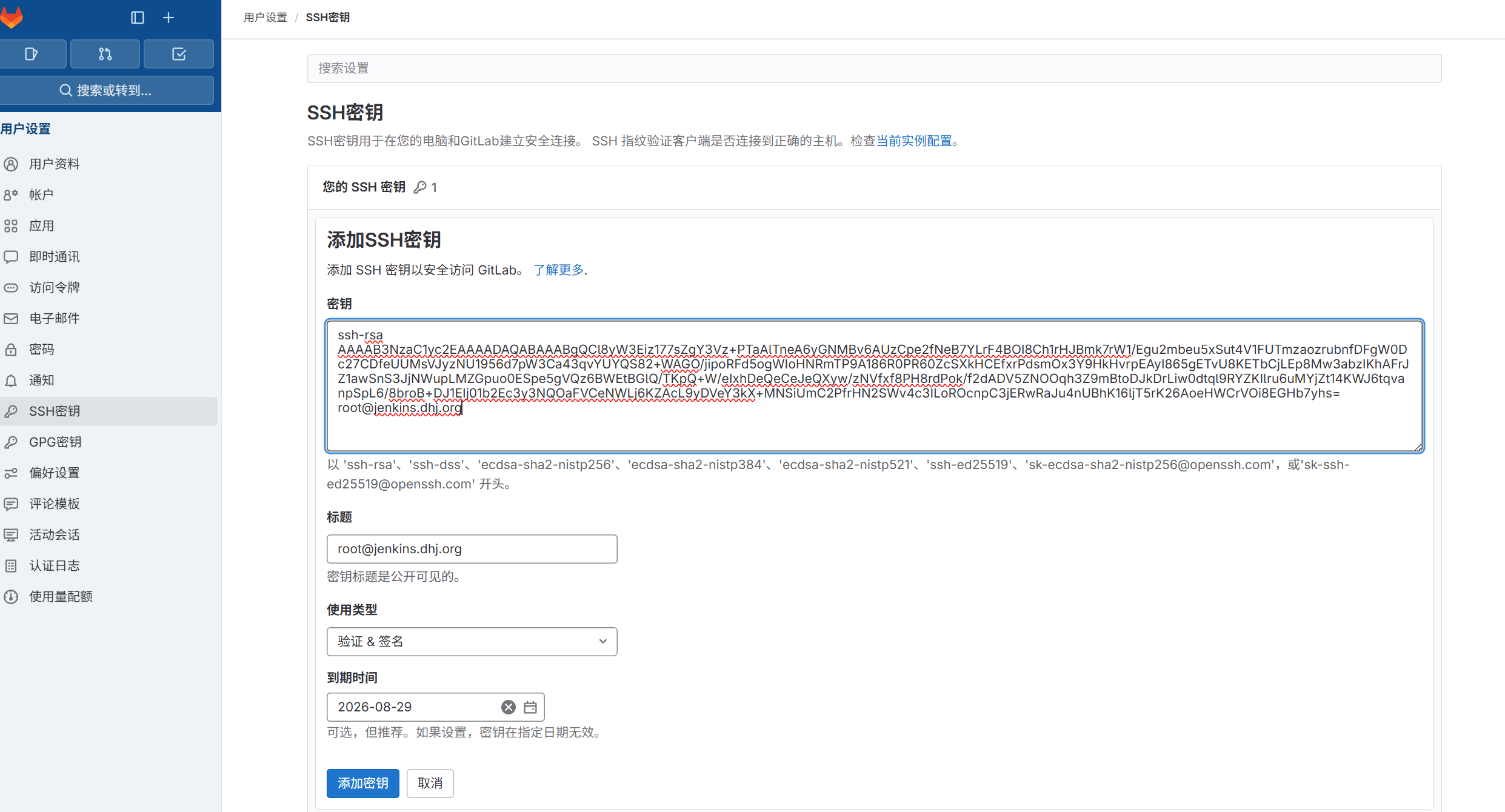
Task: Open 访问令牌 access tokens page
Action: click(108, 287)
